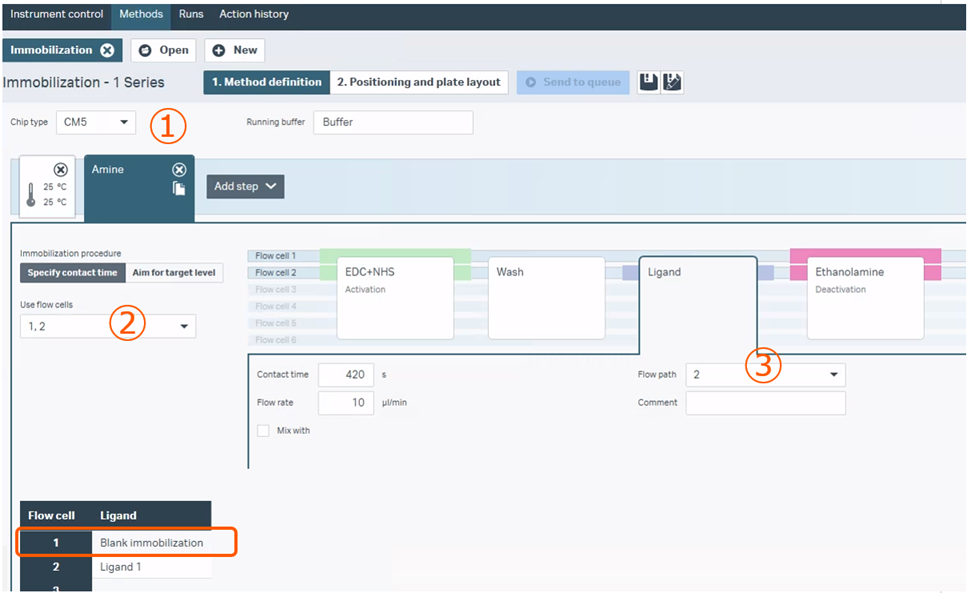Click the Save method floppy disk icon

coord(649,82)
